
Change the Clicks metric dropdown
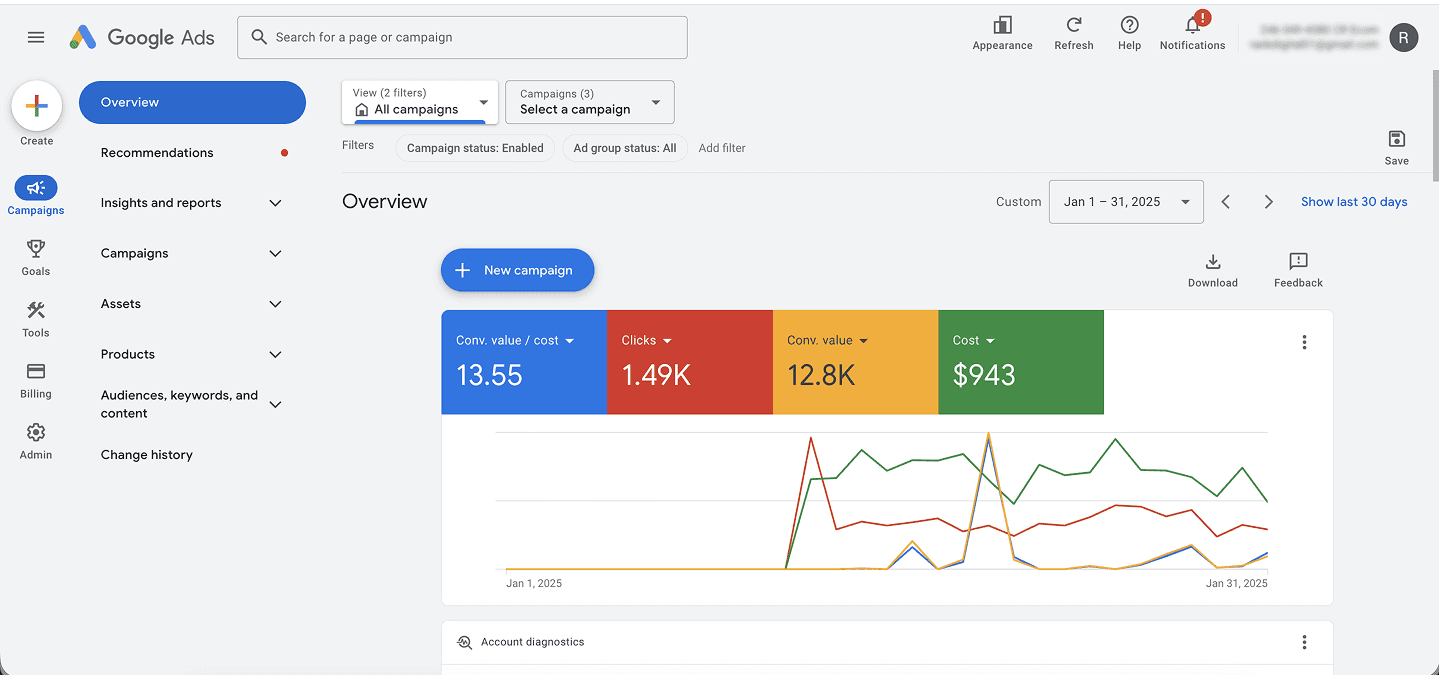[x=646, y=341]
